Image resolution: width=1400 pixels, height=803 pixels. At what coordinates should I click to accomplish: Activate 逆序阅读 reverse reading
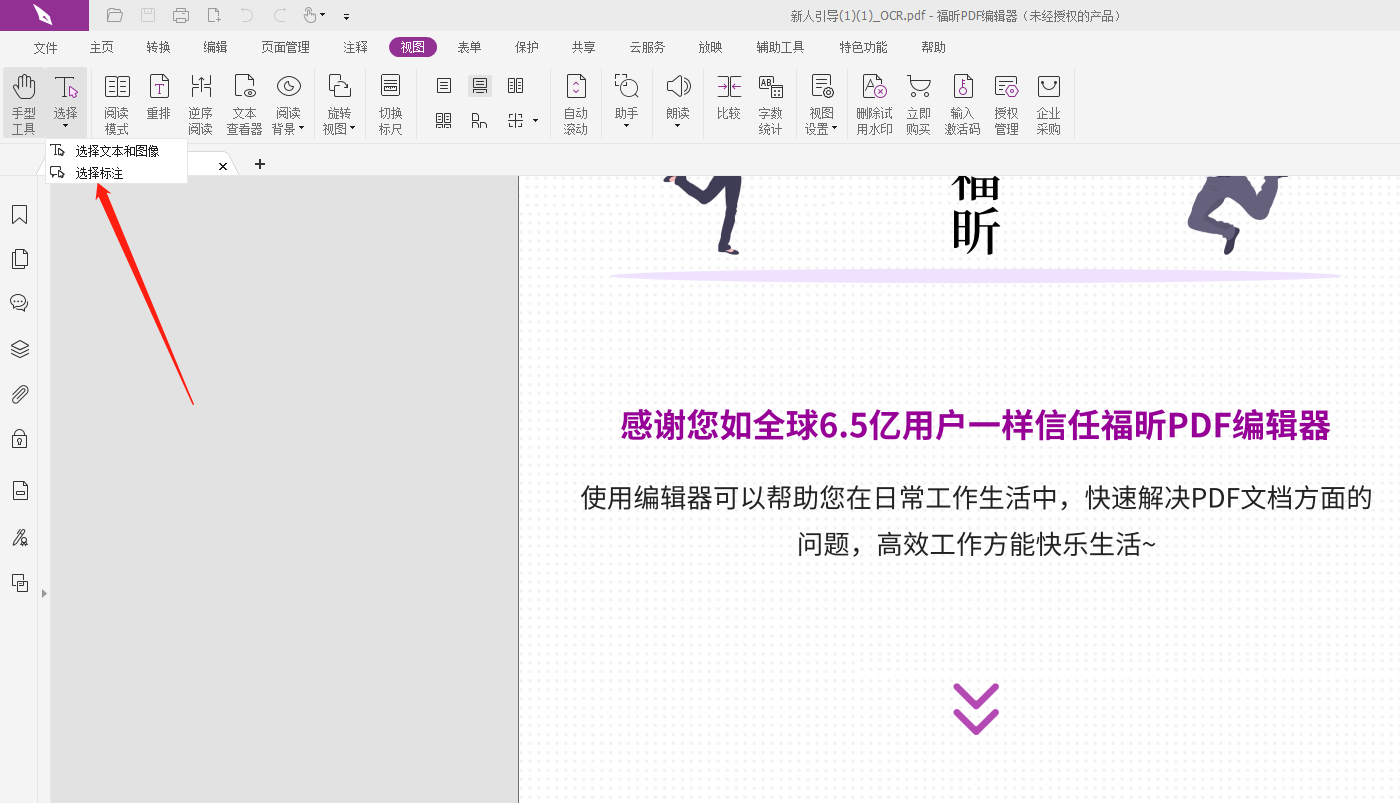click(x=200, y=100)
